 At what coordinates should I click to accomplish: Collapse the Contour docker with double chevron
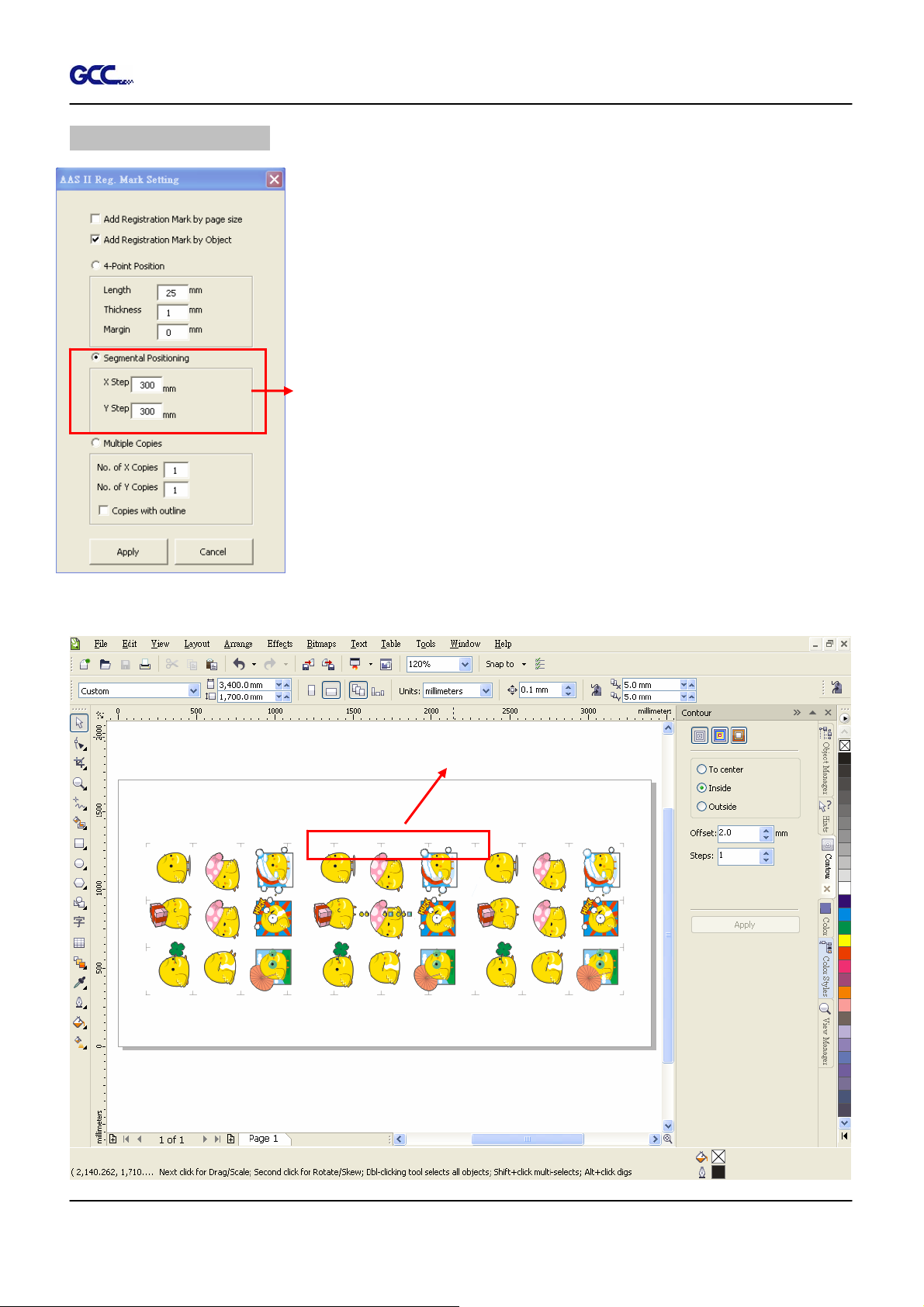coord(797,712)
